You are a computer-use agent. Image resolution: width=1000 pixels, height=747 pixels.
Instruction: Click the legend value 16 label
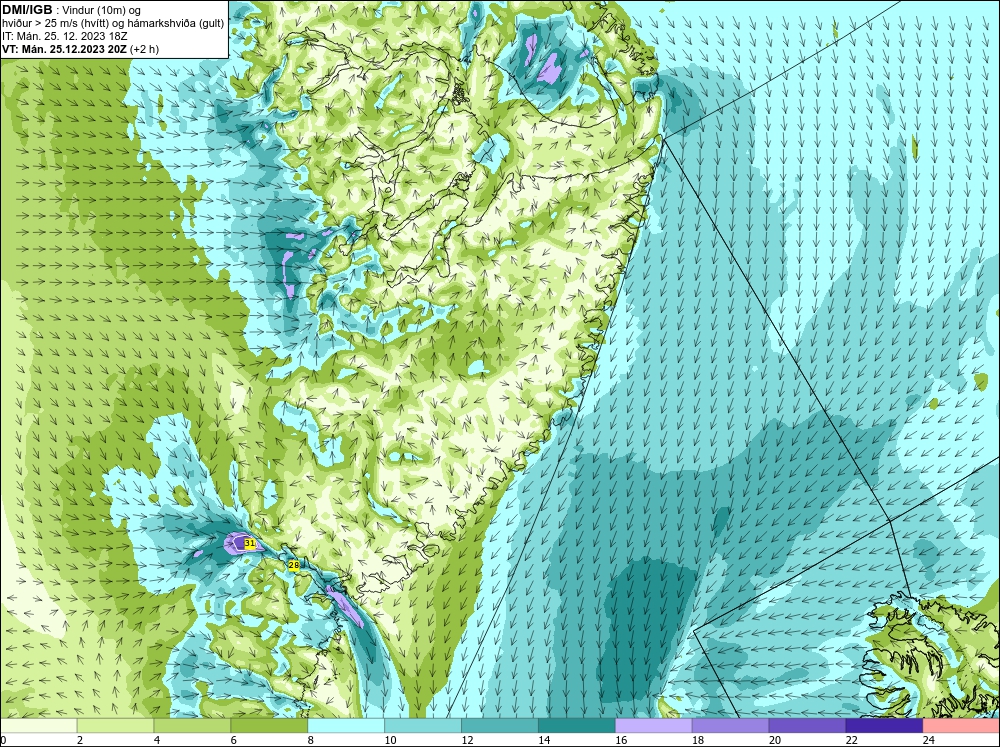pos(621,740)
